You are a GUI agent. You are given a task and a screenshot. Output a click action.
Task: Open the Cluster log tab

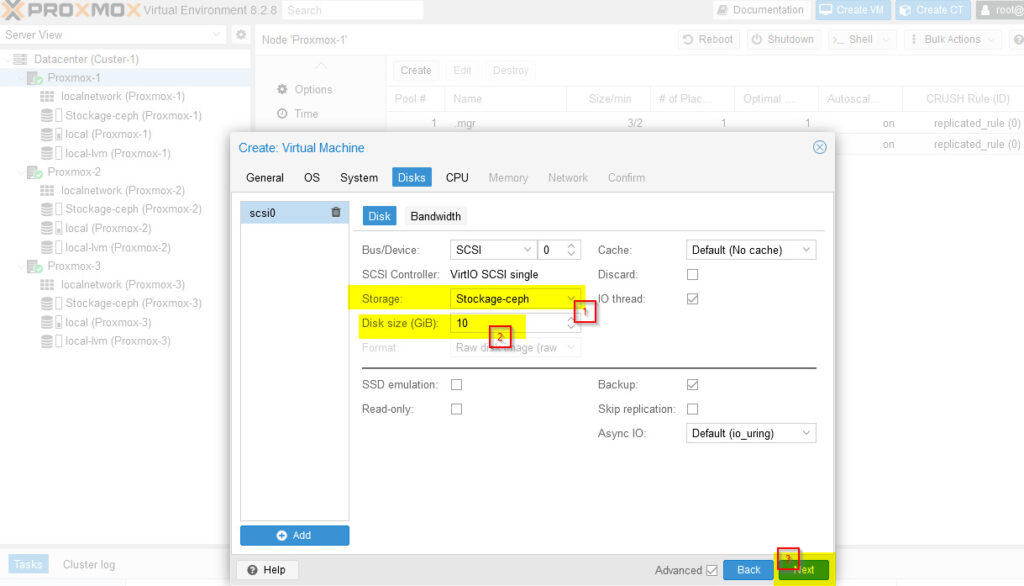(x=89, y=564)
